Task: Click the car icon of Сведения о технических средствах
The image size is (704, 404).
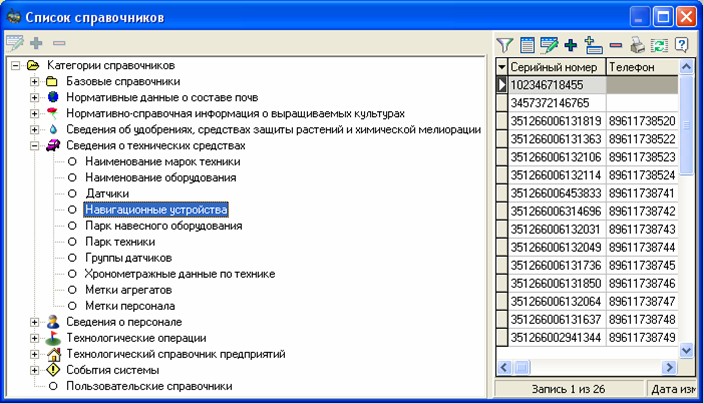Action: coord(53,145)
